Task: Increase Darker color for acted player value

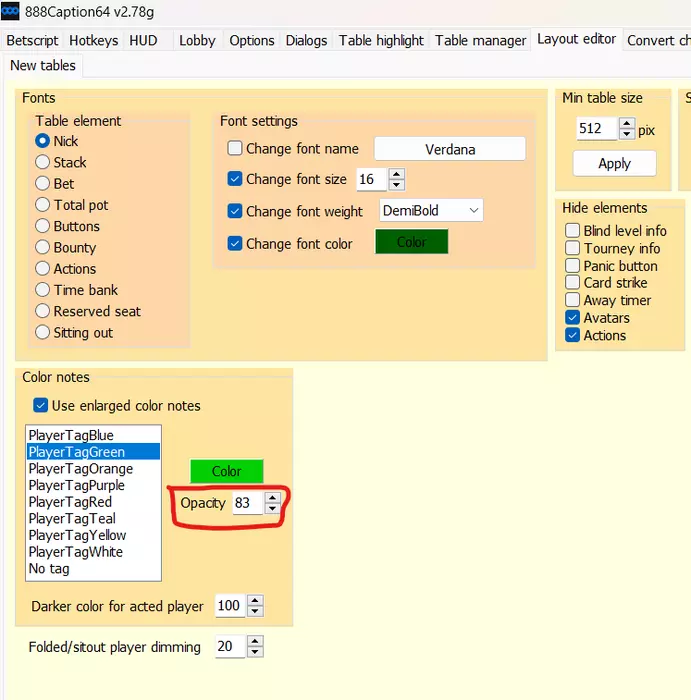Action: coord(255,600)
